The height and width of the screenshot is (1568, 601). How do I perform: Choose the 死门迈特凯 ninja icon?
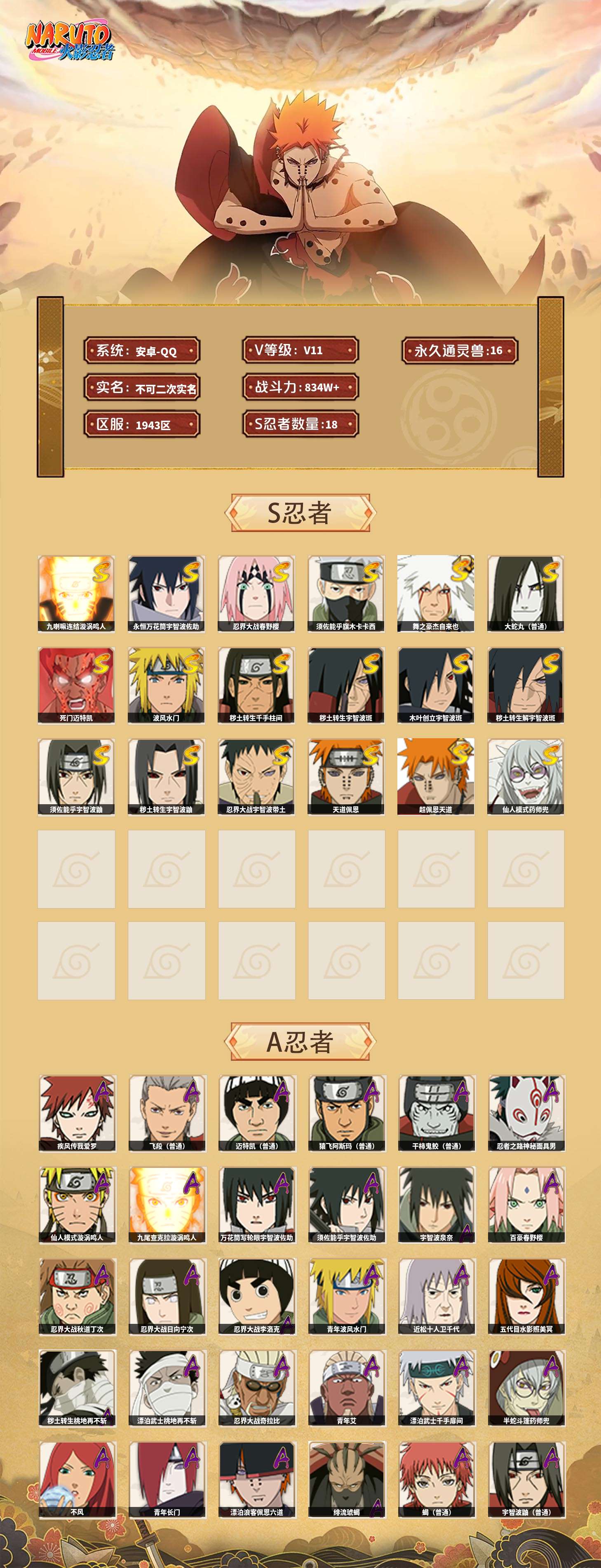(76, 685)
